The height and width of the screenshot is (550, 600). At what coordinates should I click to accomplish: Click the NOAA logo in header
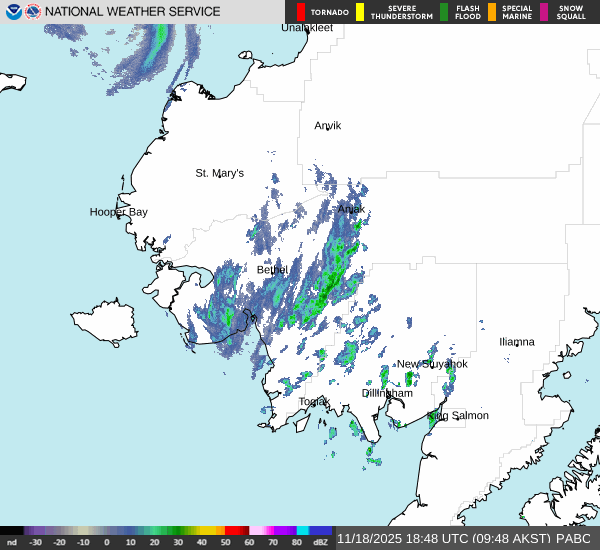coord(13,12)
